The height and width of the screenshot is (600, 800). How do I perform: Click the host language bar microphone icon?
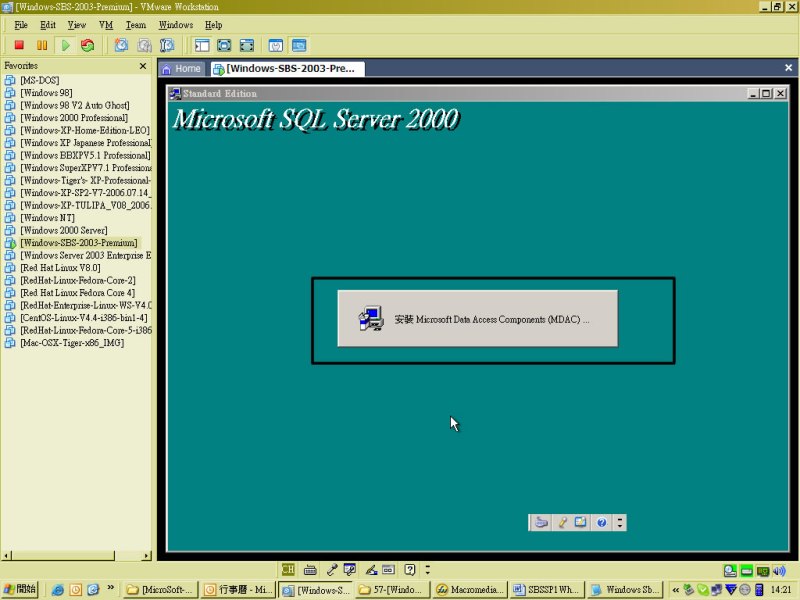coord(332,569)
